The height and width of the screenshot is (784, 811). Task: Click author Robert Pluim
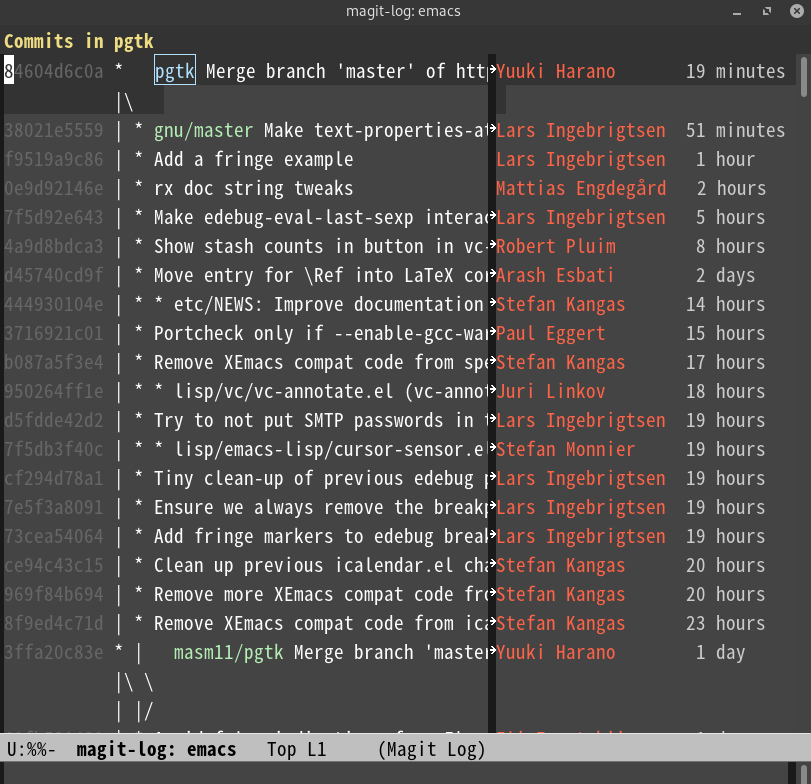pyautogui.click(x=557, y=246)
